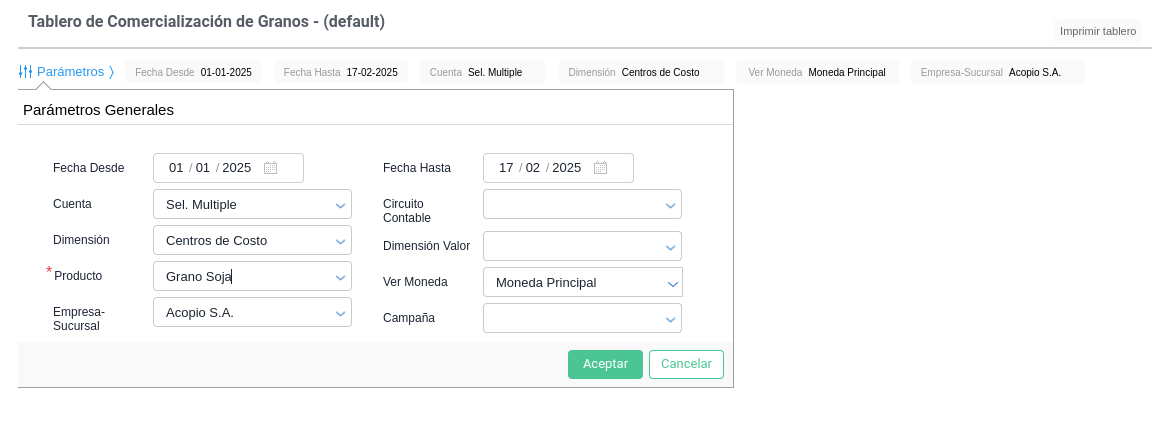
Task: Expand the Circuito Contable dropdown
Action: [670, 205]
